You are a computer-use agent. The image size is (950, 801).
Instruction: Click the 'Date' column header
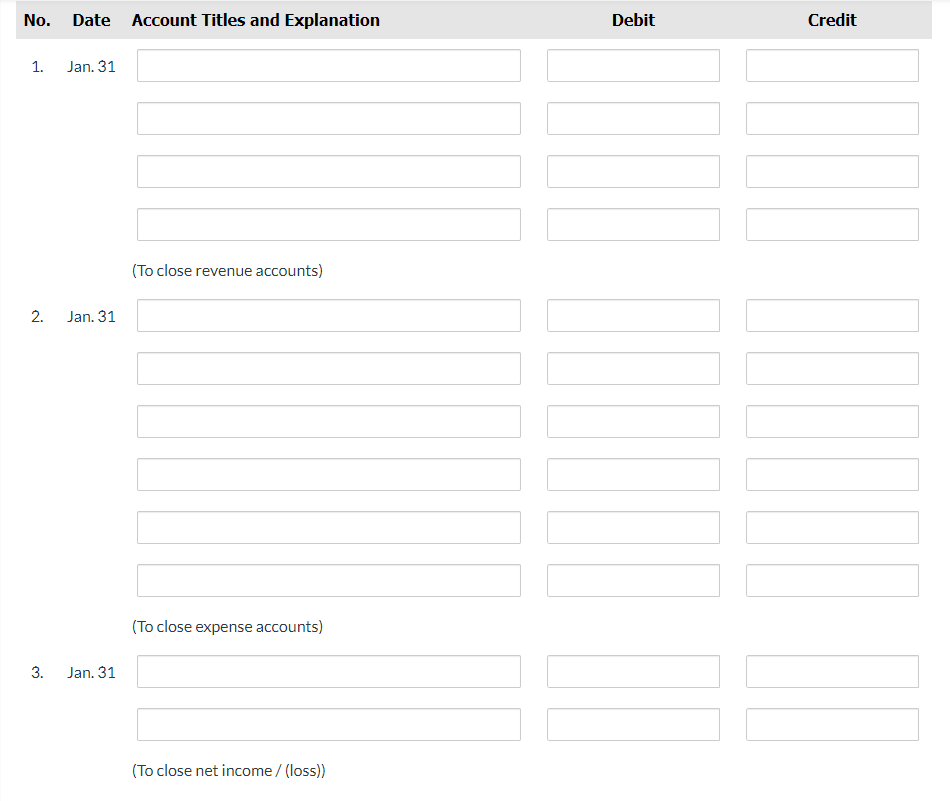[x=91, y=20]
